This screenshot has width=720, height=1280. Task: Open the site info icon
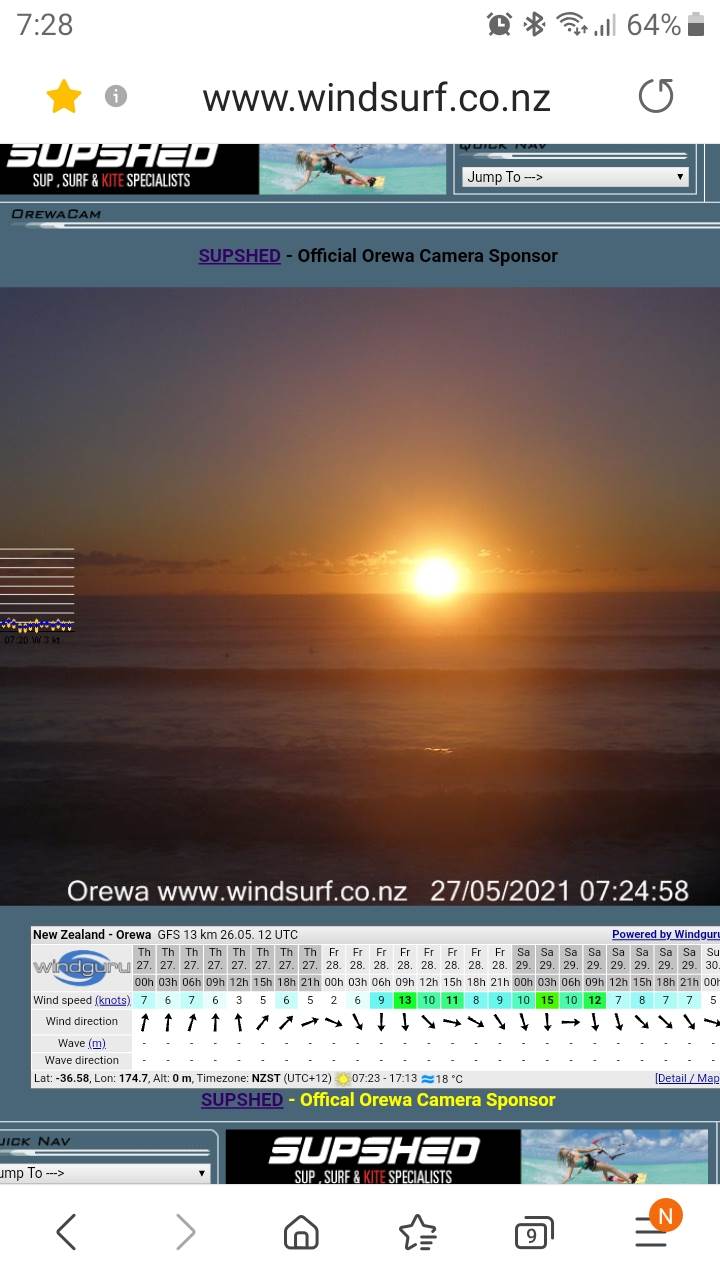coord(116,96)
